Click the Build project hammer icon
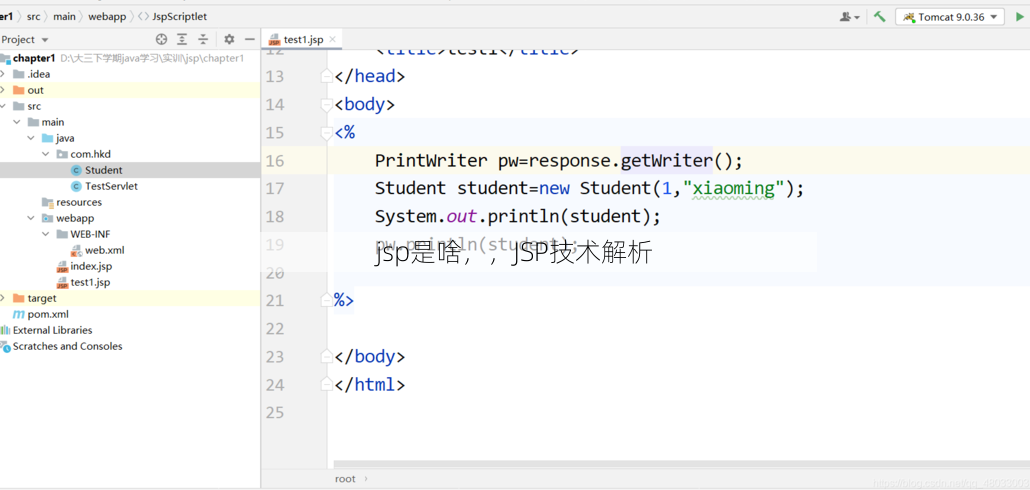This screenshot has width=1030, height=490. (880, 16)
